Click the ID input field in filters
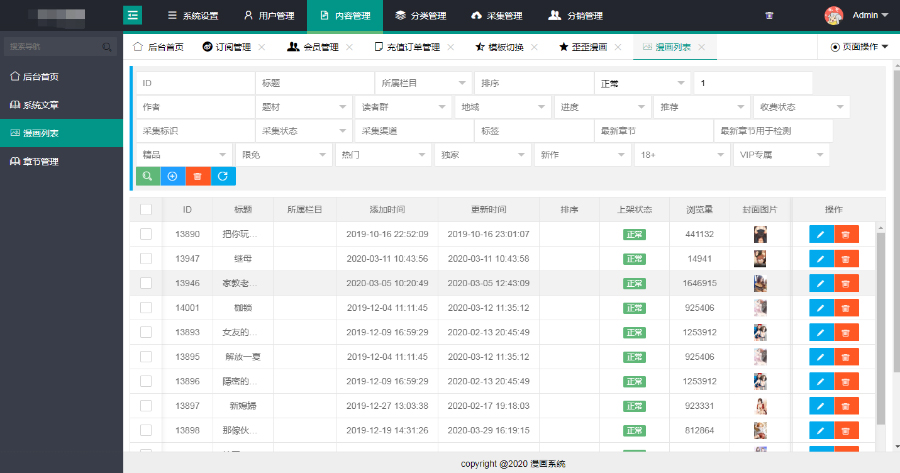 click(x=194, y=83)
